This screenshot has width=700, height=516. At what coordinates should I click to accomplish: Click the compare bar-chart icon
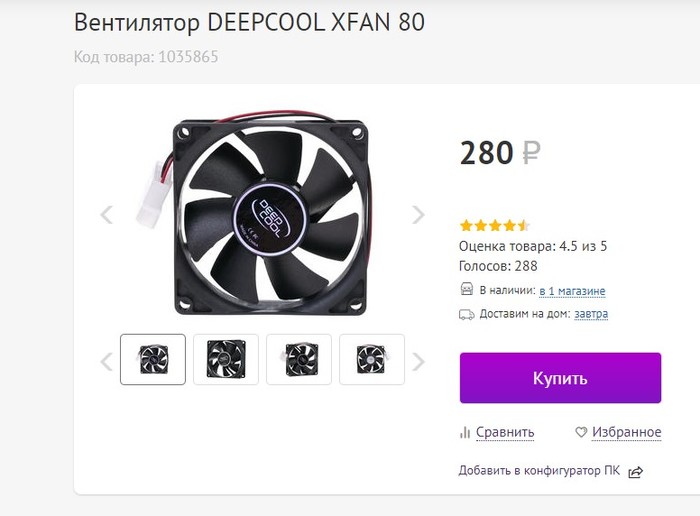465,433
